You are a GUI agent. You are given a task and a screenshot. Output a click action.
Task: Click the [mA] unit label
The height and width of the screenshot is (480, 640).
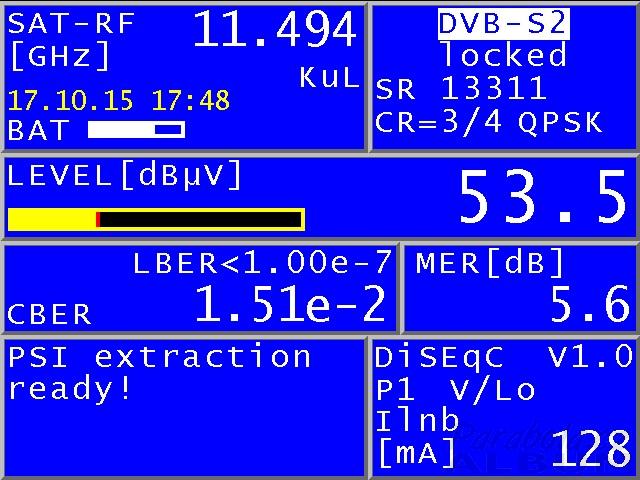(417, 452)
